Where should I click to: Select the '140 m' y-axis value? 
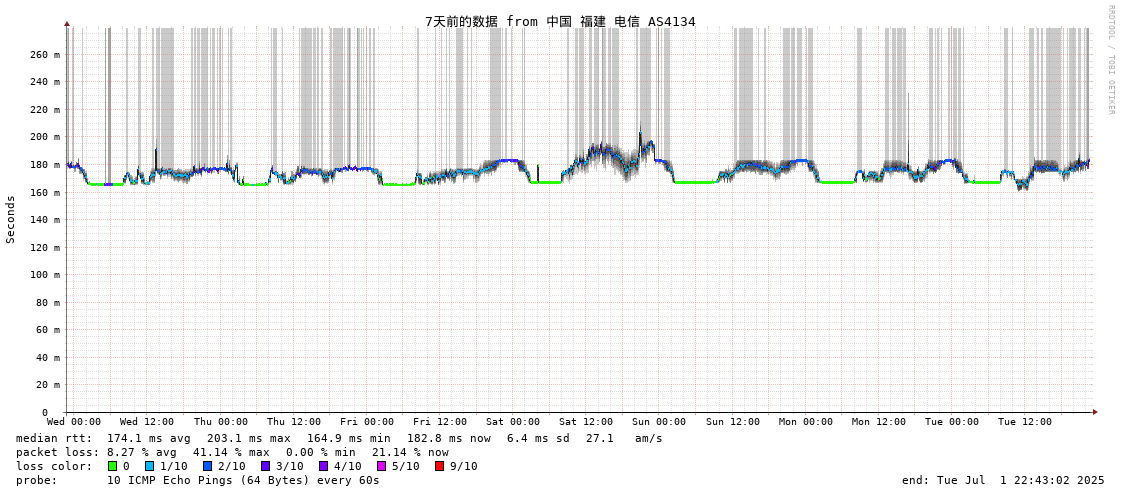pos(45,219)
